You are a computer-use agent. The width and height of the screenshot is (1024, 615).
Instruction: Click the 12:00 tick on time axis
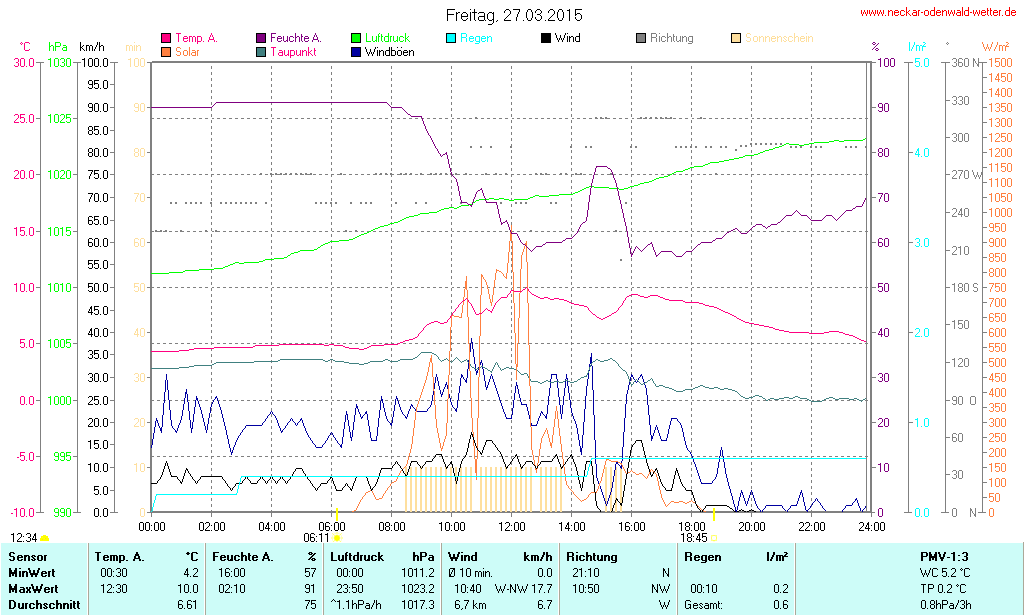512,526
